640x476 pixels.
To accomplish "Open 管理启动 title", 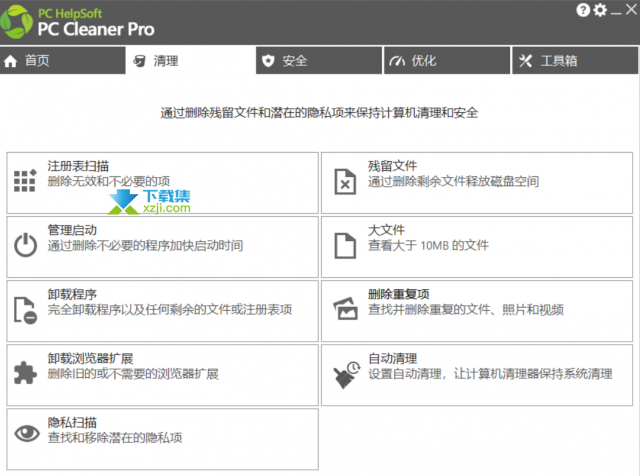I will point(72,230).
